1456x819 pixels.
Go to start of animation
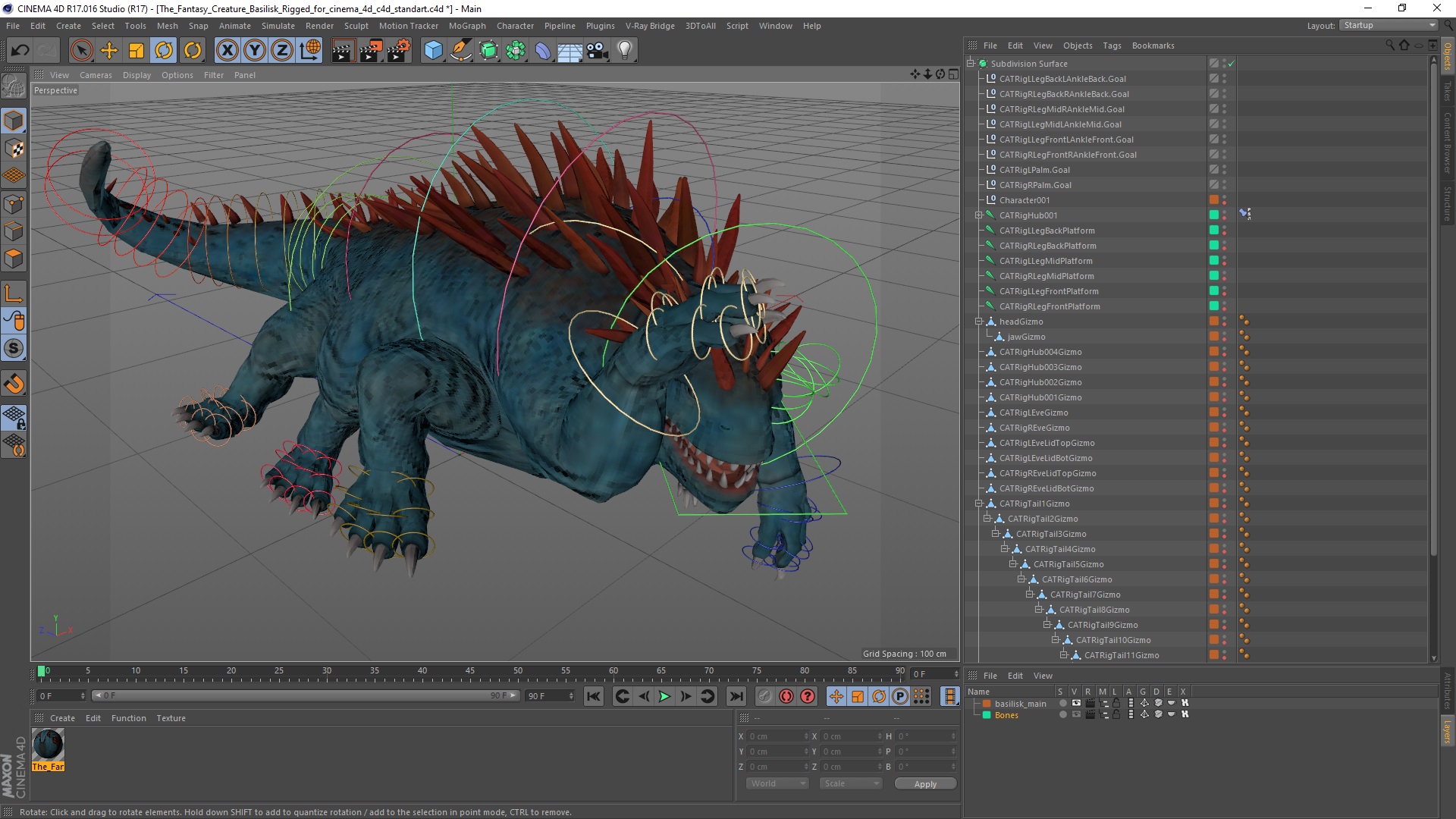594,696
